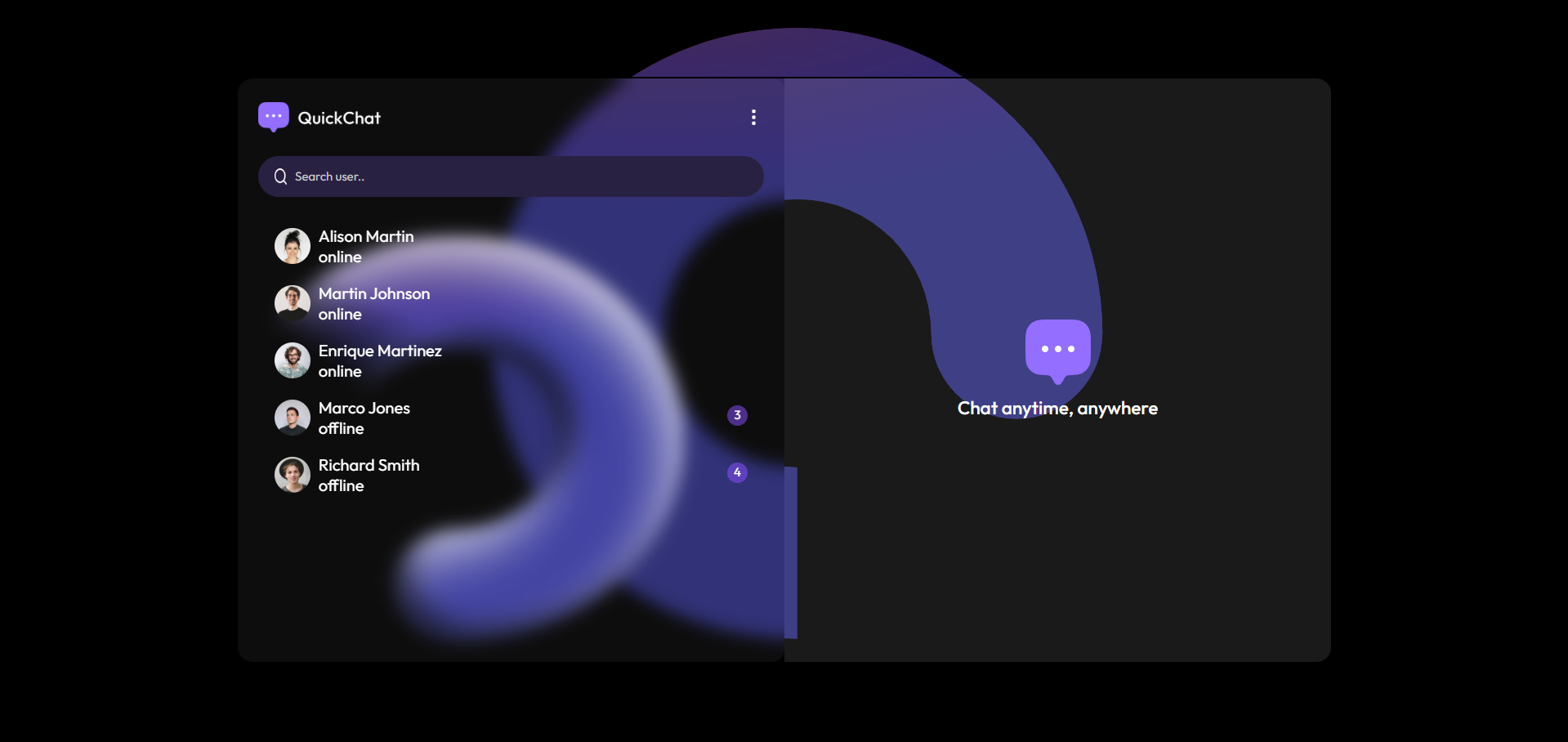
Task: Click Alison Martin's online status text
Action: [340, 257]
